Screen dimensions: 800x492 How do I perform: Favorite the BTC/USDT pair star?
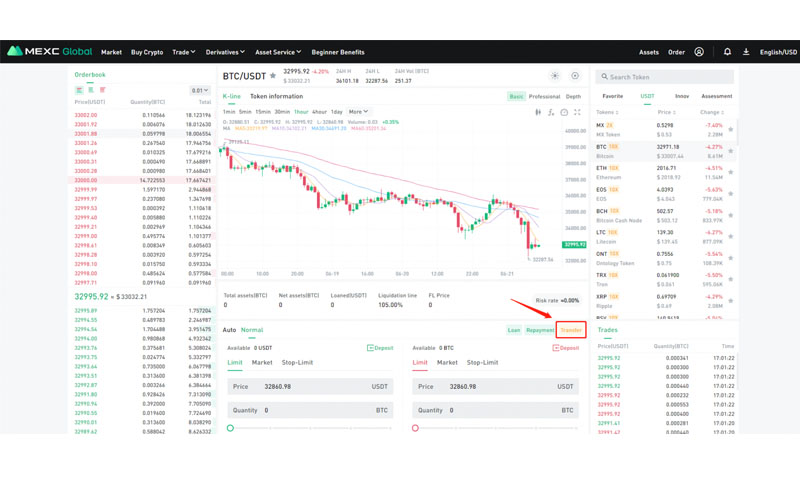pos(273,76)
